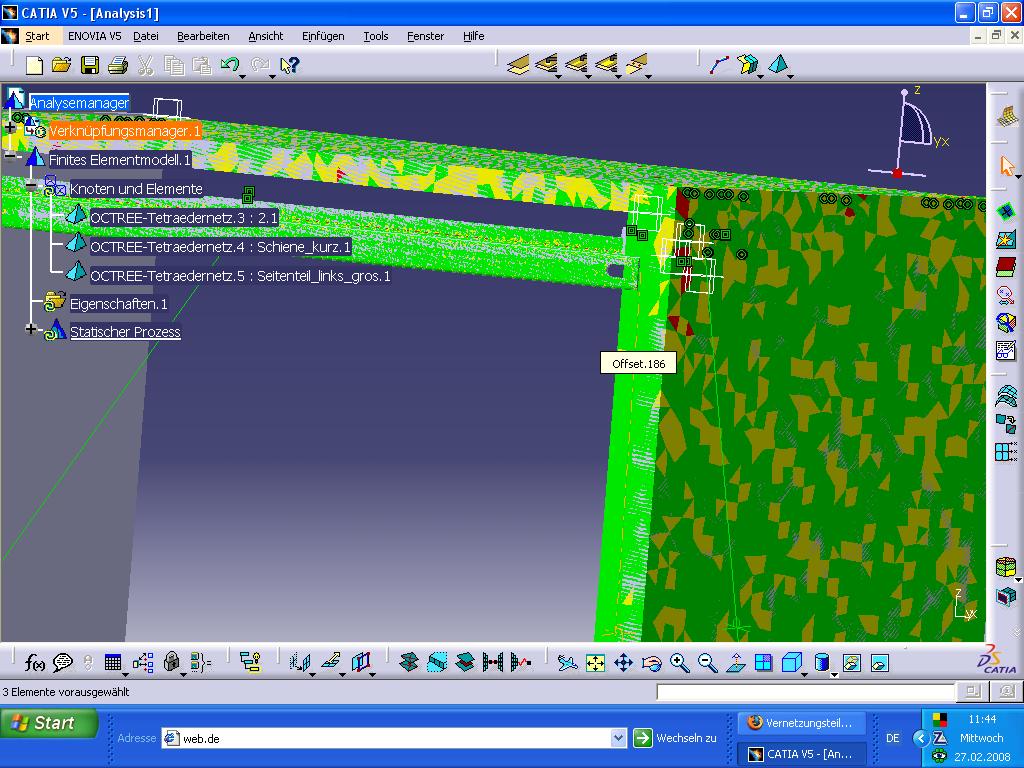Open the Redo history dropdown arrow

tap(272, 76)
